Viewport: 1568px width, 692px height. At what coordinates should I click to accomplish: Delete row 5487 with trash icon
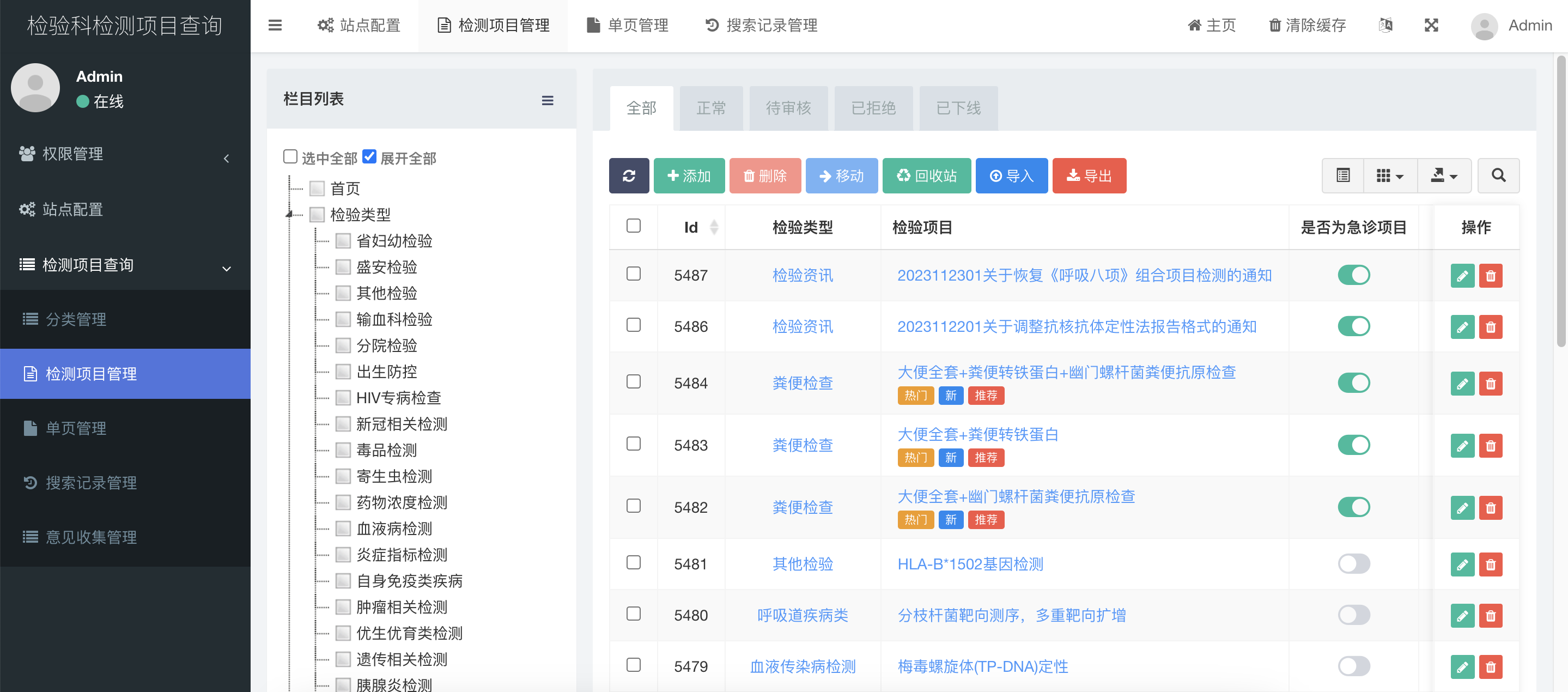coord(1491,276)
